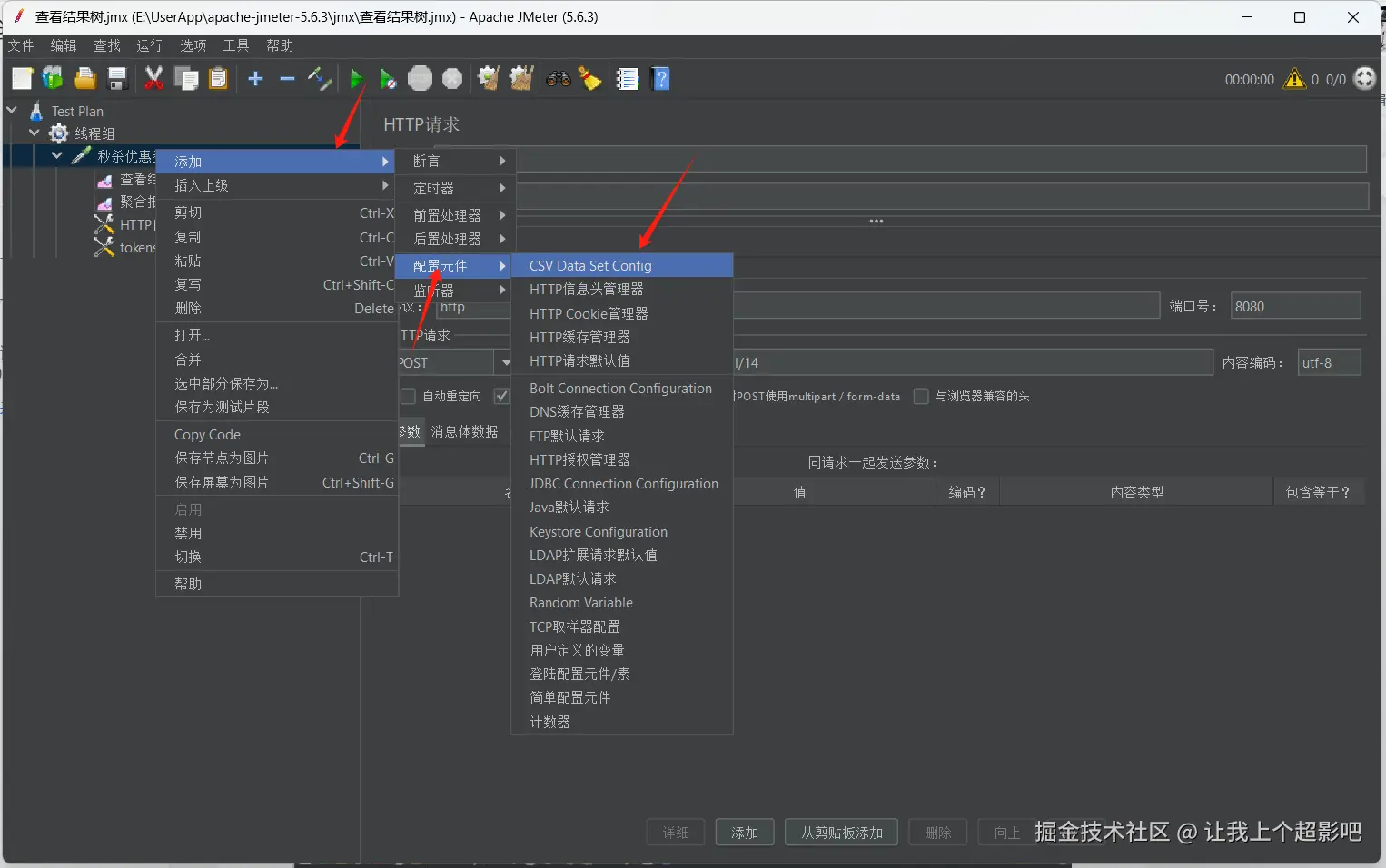Collapse the Test Plan tree node

tap(12, 111)
